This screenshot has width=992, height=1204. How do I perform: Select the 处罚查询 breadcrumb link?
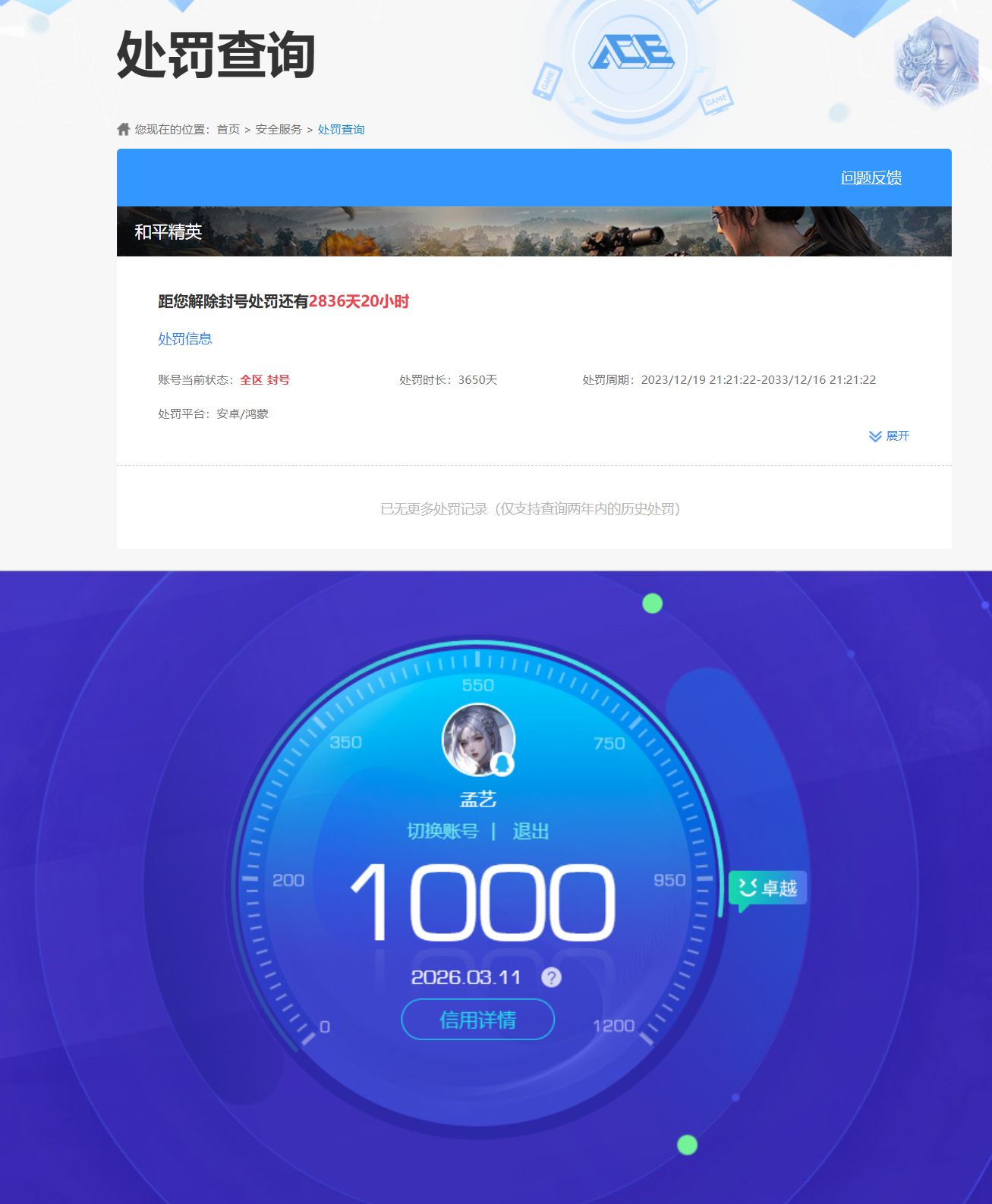click(x=341, y=130)
